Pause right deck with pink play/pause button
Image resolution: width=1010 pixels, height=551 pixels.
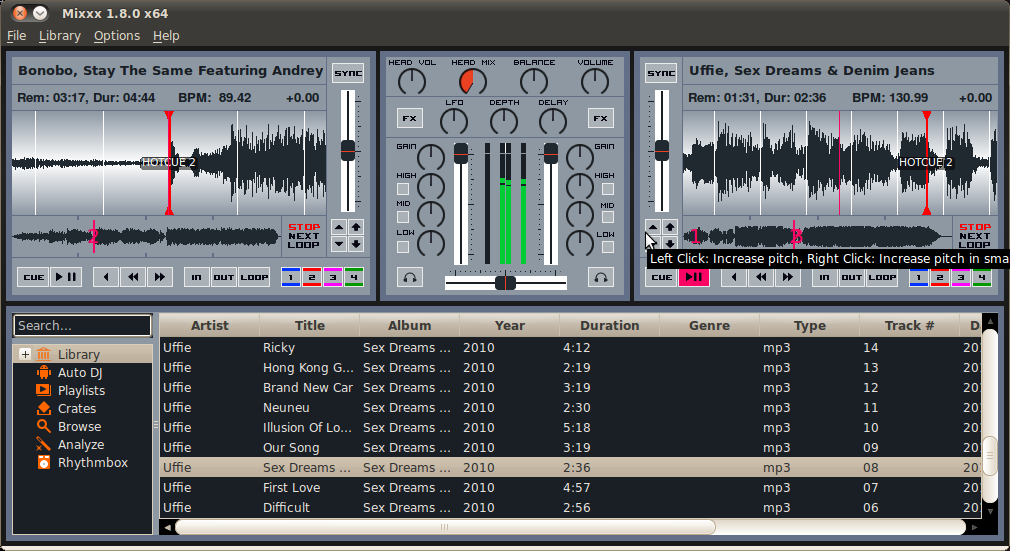coord(694,277)
